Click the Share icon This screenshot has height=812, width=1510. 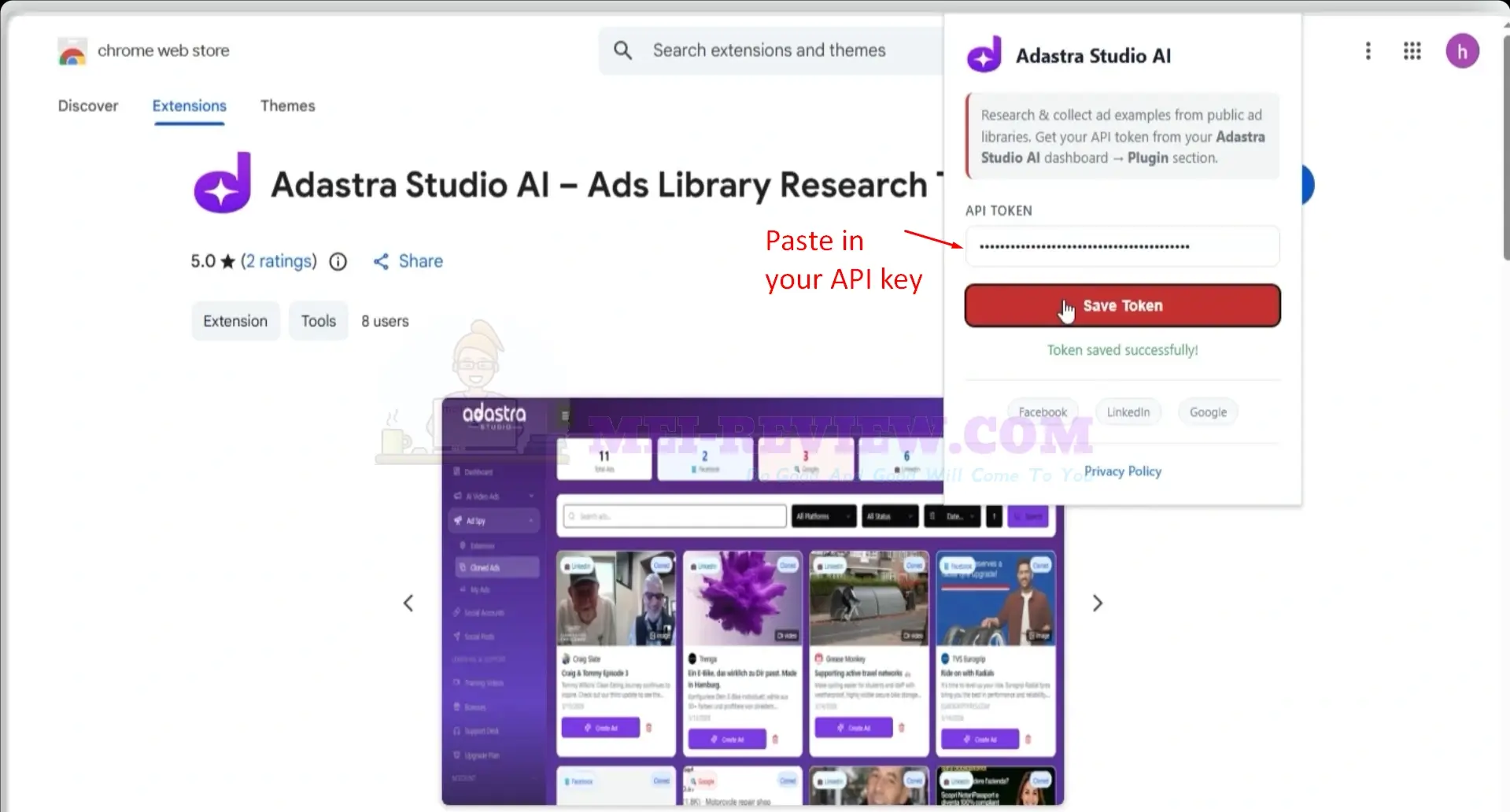(x=381, y=261)
